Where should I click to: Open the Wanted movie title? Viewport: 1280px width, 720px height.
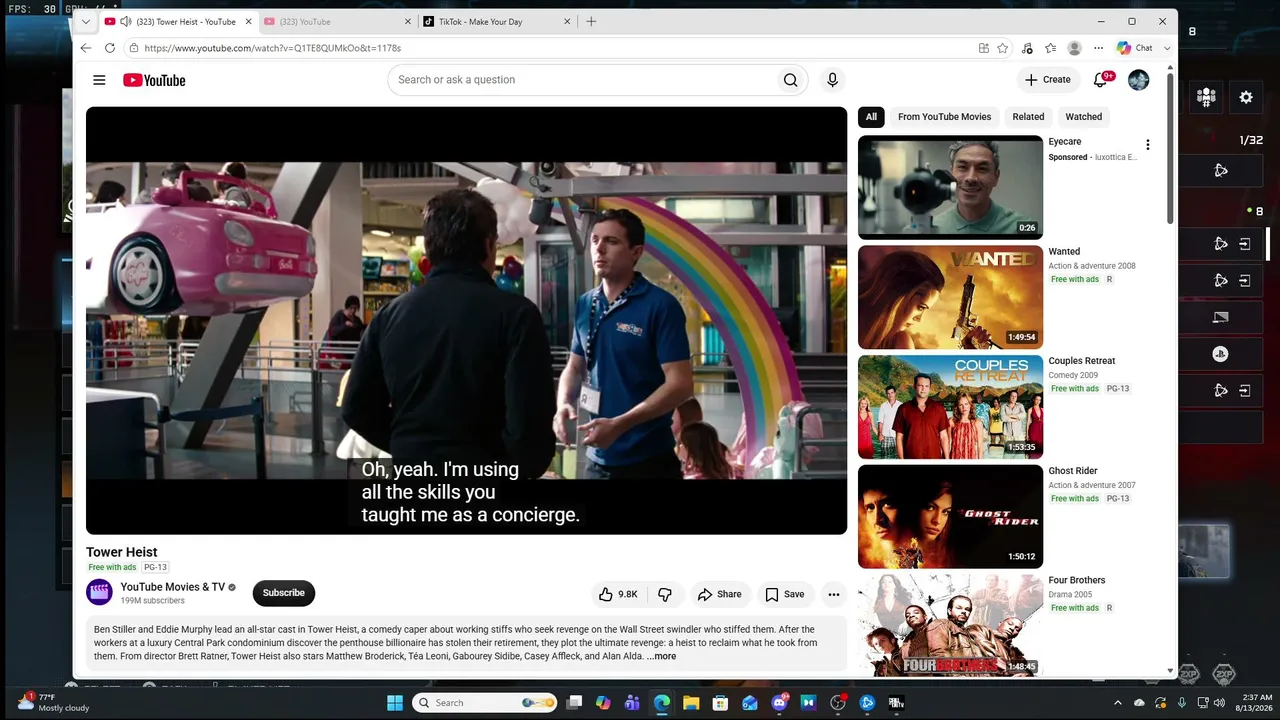(1064, 251)
